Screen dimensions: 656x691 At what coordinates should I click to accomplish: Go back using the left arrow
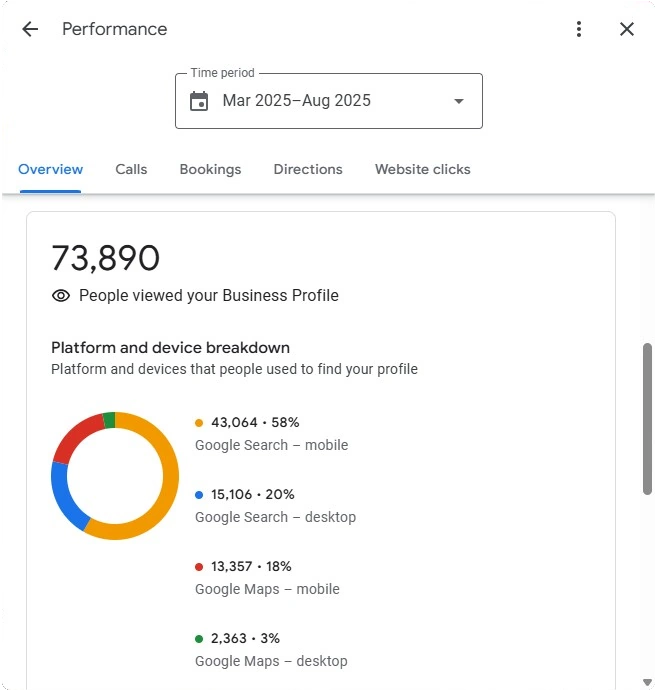tap(30, 30)
